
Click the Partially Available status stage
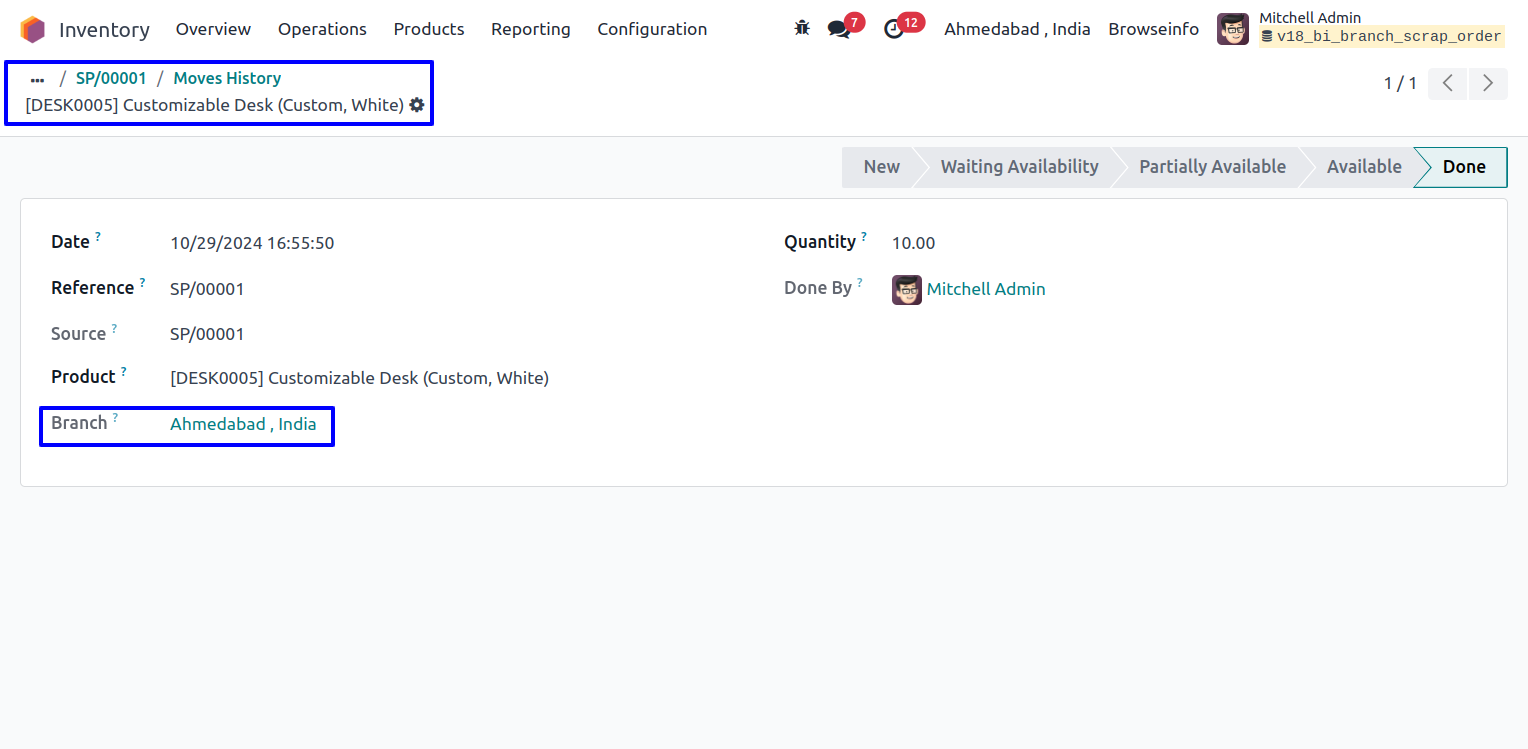(x=1212, y=167)
